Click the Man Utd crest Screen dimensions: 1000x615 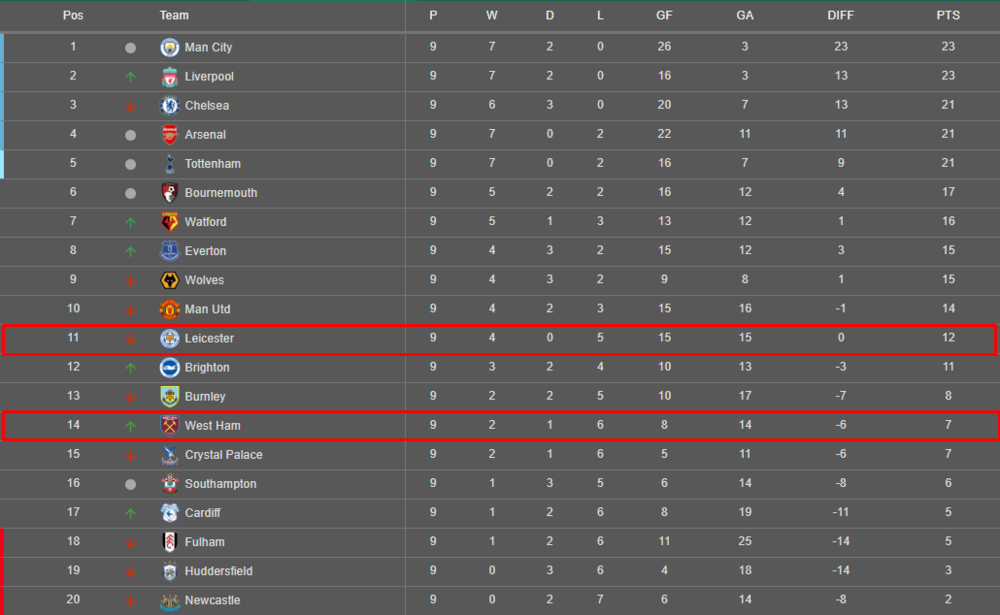169,309
